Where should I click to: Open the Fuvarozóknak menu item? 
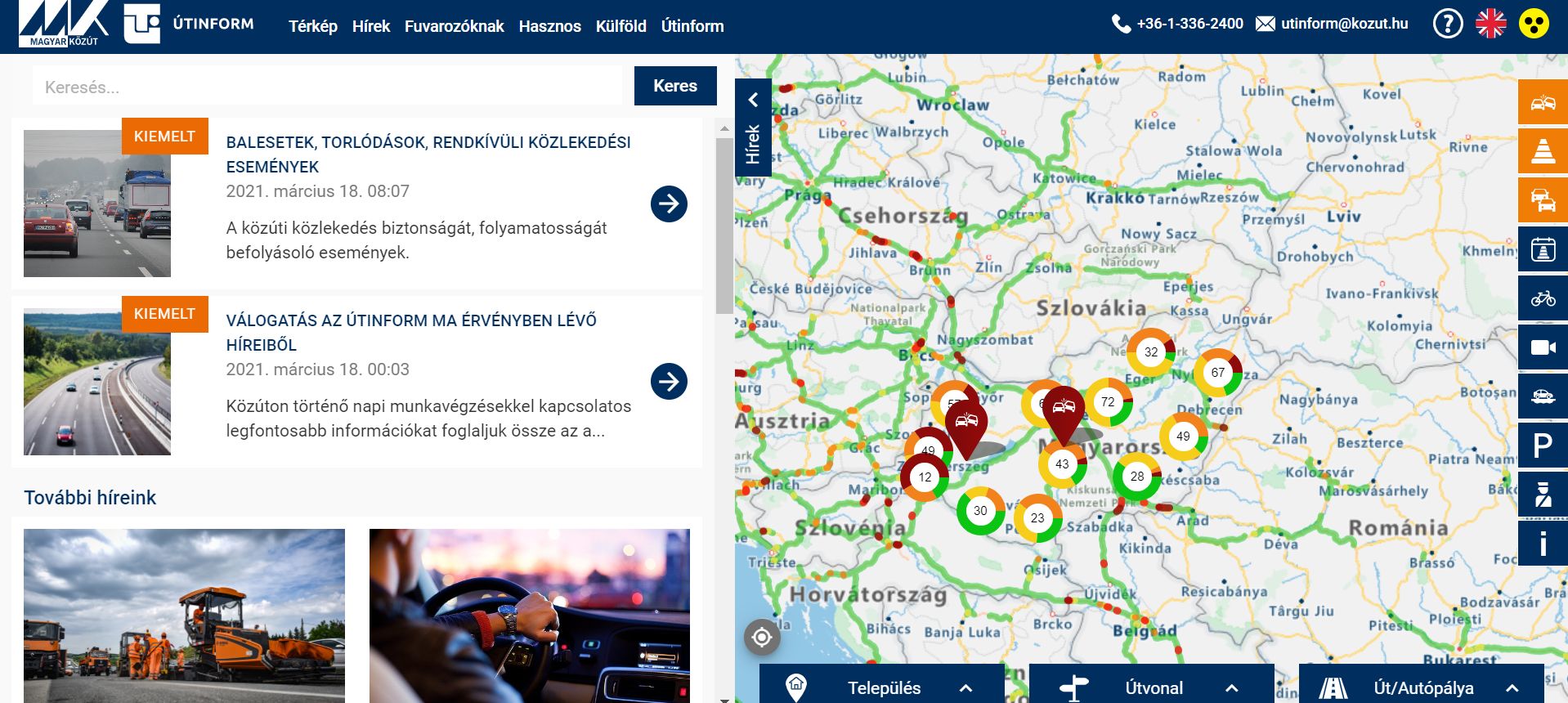(x=454, y=26)
